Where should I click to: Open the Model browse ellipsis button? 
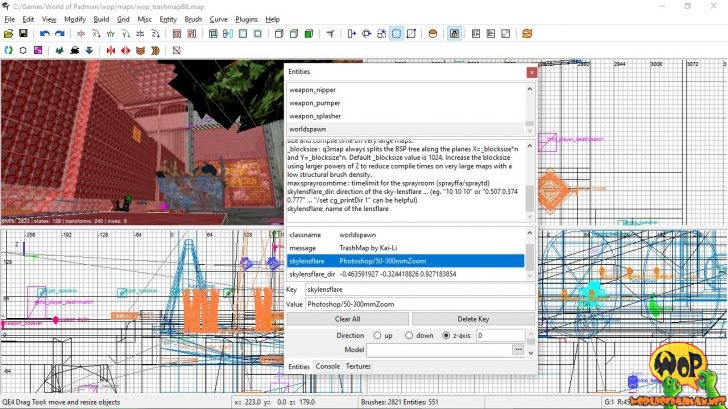point(518,350)
